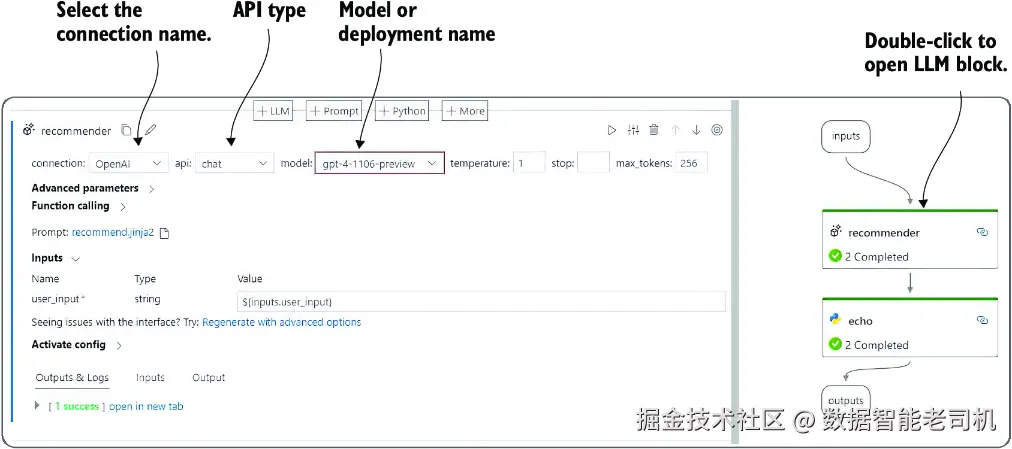Click the LLM icon beside recommender title
Screen dimensions: 1012x449
(28, 130)
